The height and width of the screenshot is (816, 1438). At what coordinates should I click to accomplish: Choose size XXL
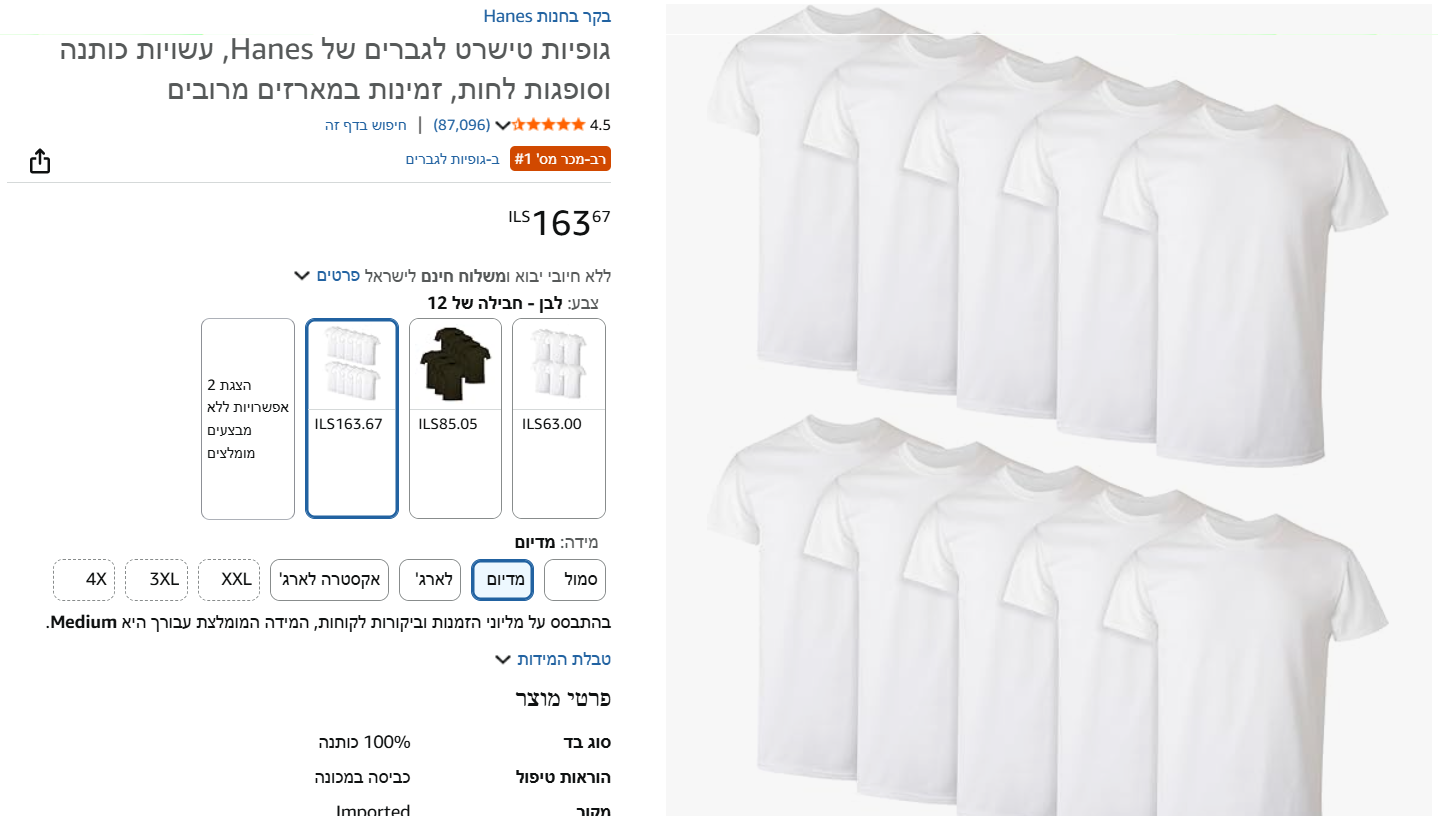click(229, 580)
